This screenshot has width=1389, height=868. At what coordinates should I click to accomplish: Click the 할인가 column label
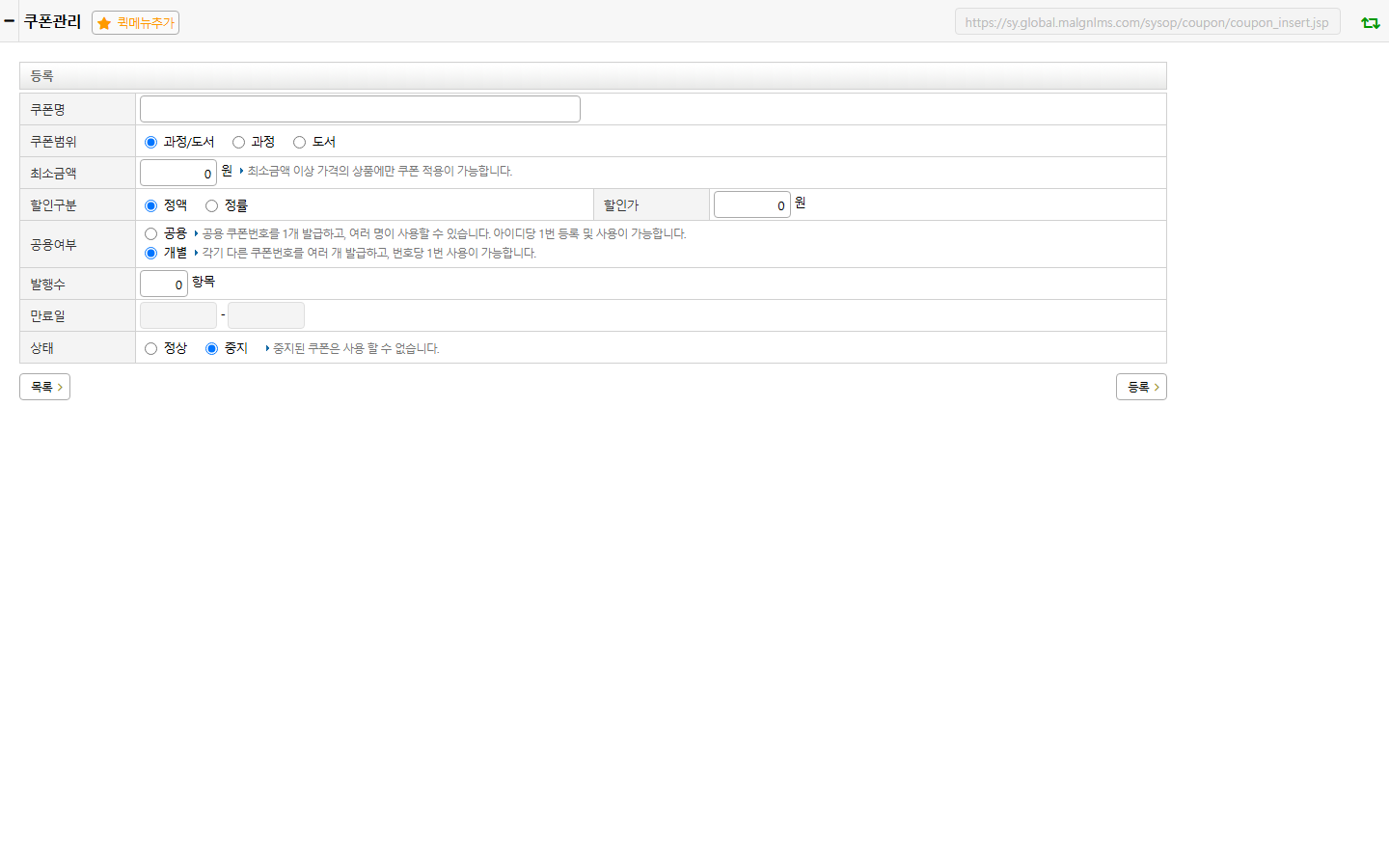621,205
